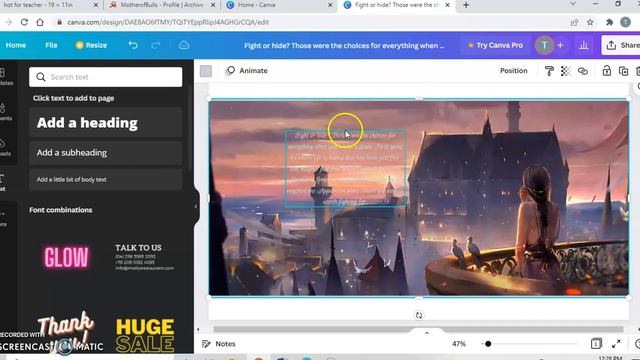Click the browser profile avatar
The width and height of the screenshot is (640, 360).
(x=625, y=22)
